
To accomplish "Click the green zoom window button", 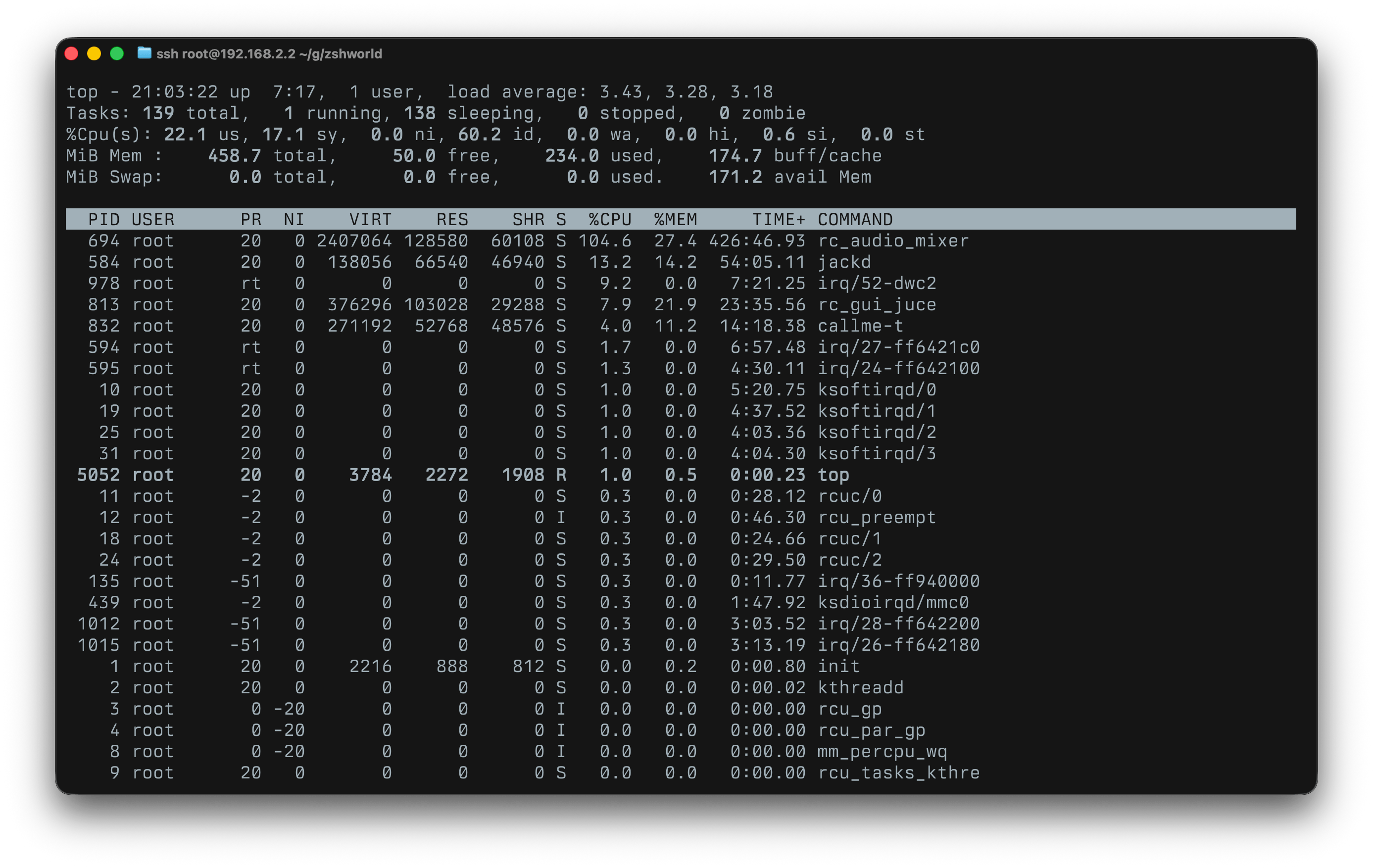I will pos(117,53).
